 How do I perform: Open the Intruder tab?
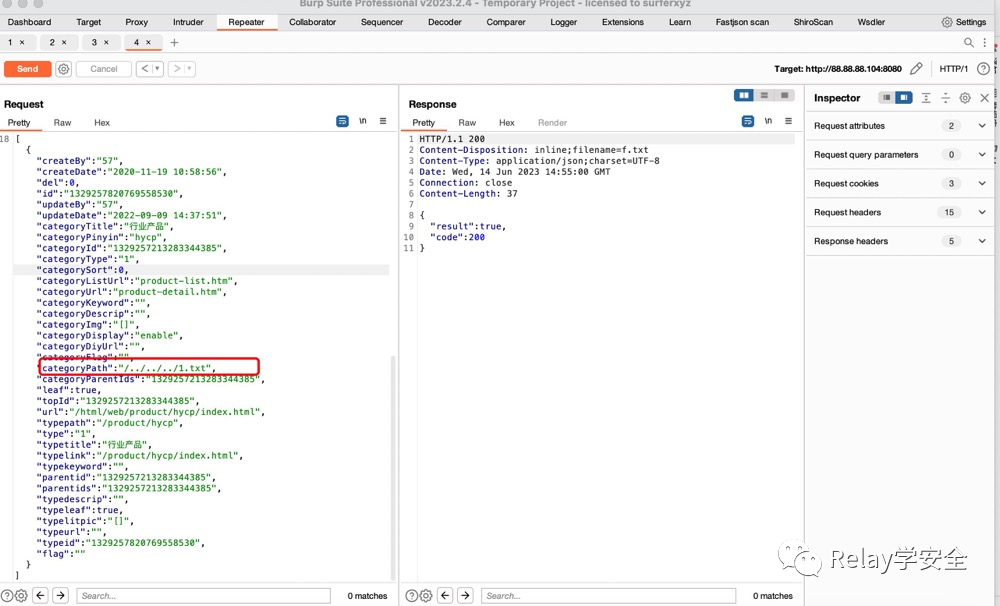click(x=188, y=22)
